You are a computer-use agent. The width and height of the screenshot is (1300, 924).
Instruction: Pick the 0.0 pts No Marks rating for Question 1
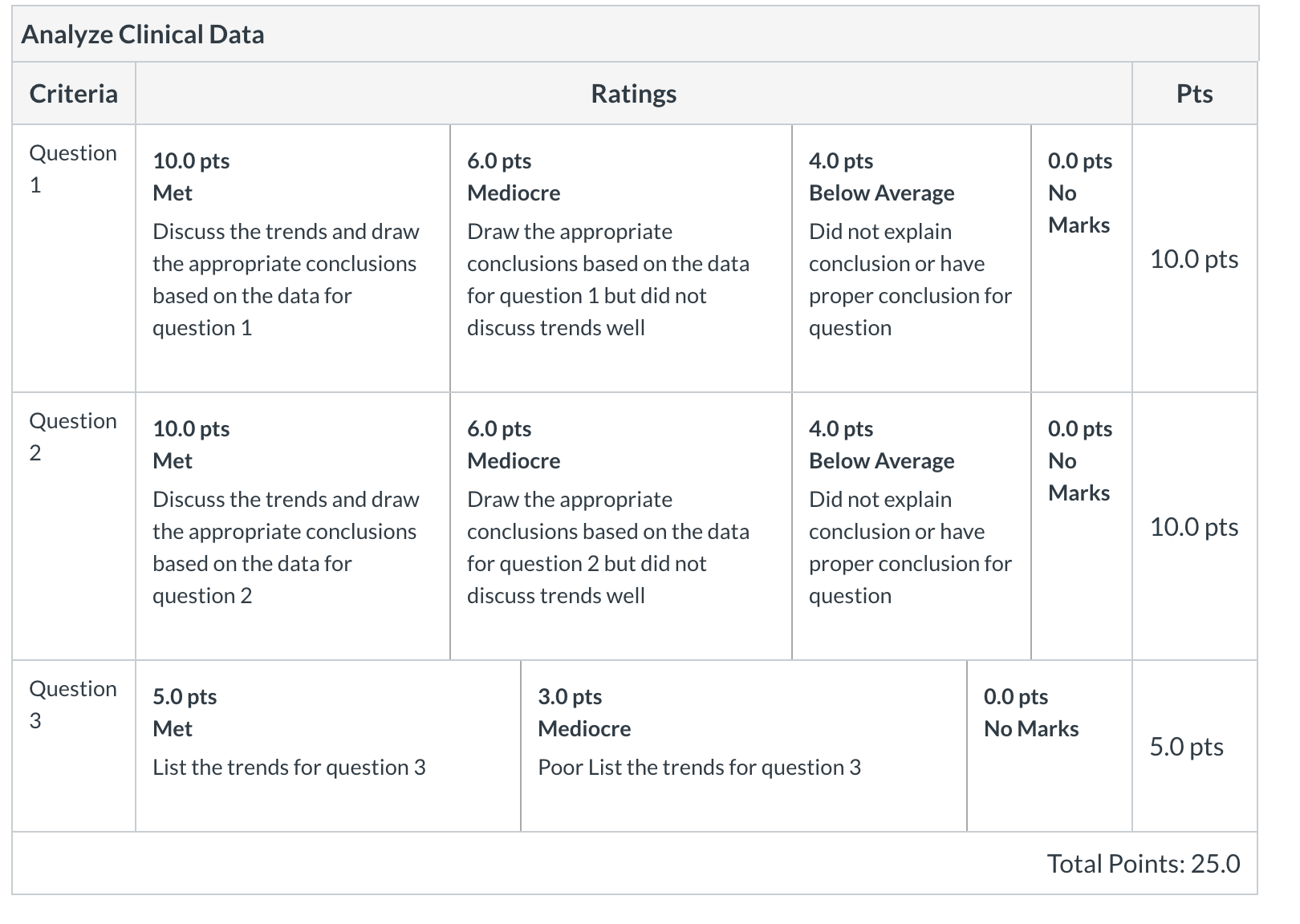tap(1082, 258)
